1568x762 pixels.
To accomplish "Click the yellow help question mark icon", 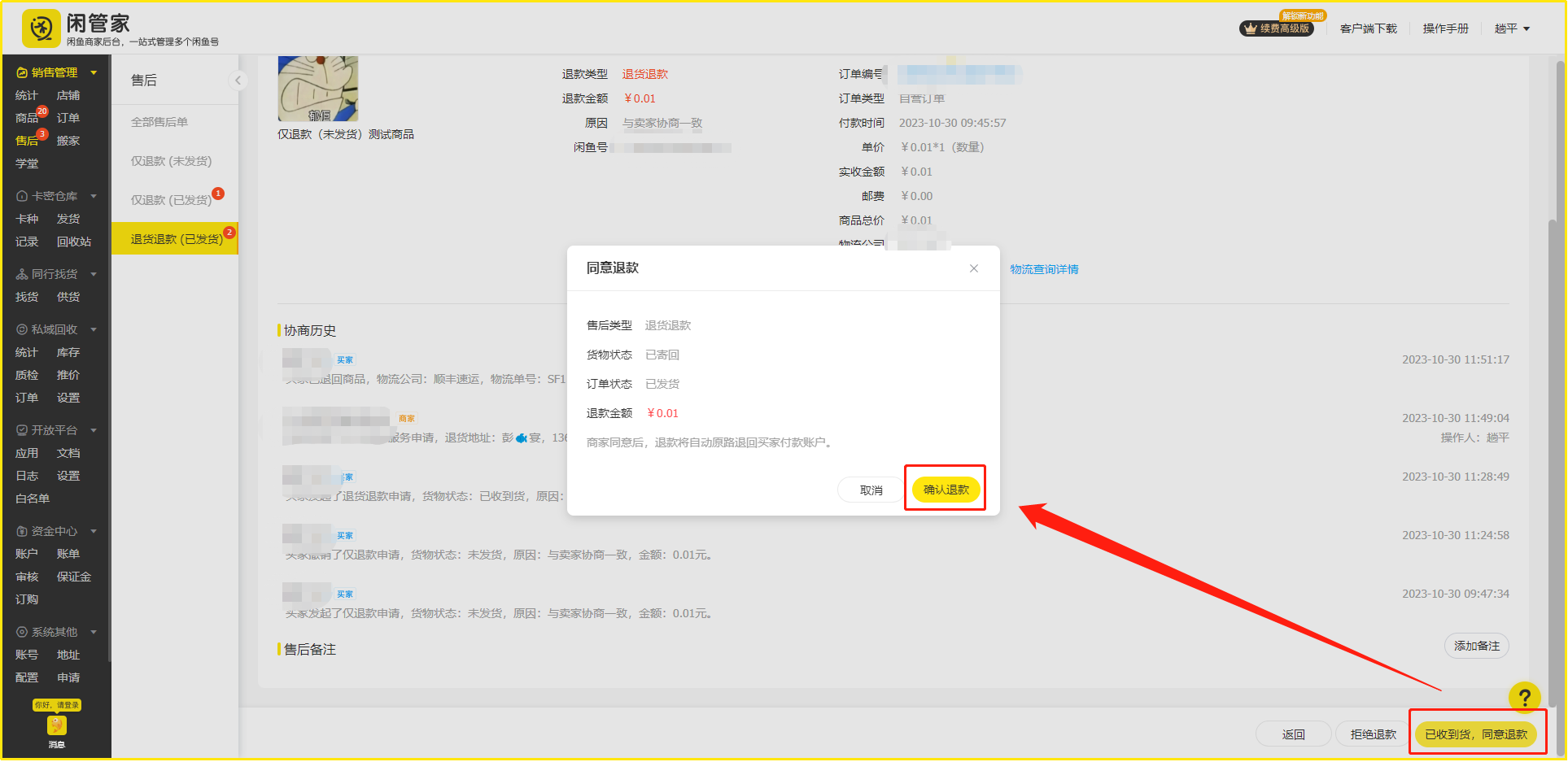I will tap(1524, 697).
